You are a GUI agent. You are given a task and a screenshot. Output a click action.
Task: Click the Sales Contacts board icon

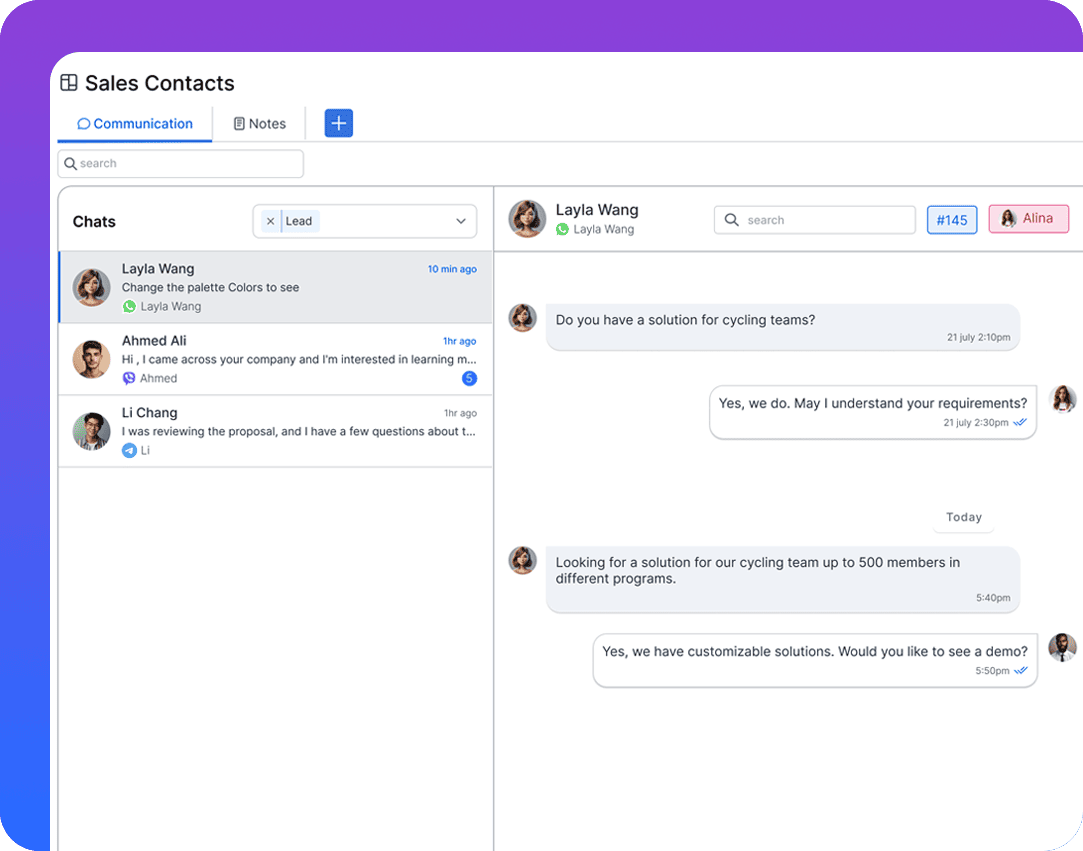pos(69,83)
